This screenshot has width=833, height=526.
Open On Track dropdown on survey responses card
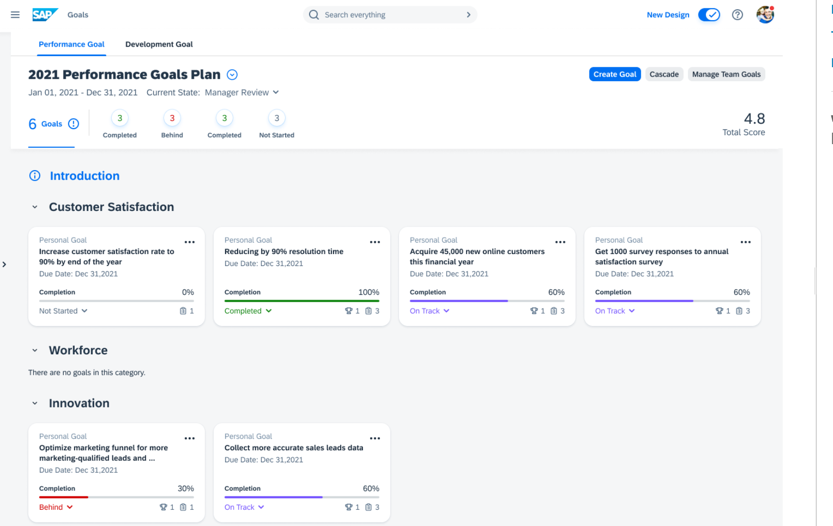click(x=615, y=311)
